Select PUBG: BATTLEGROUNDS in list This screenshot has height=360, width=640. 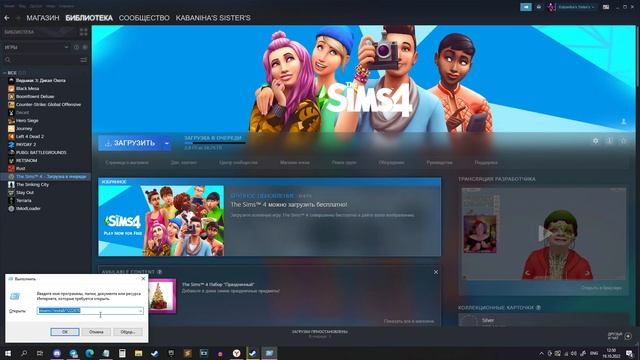pyautogui.click(x=41, y=153)
